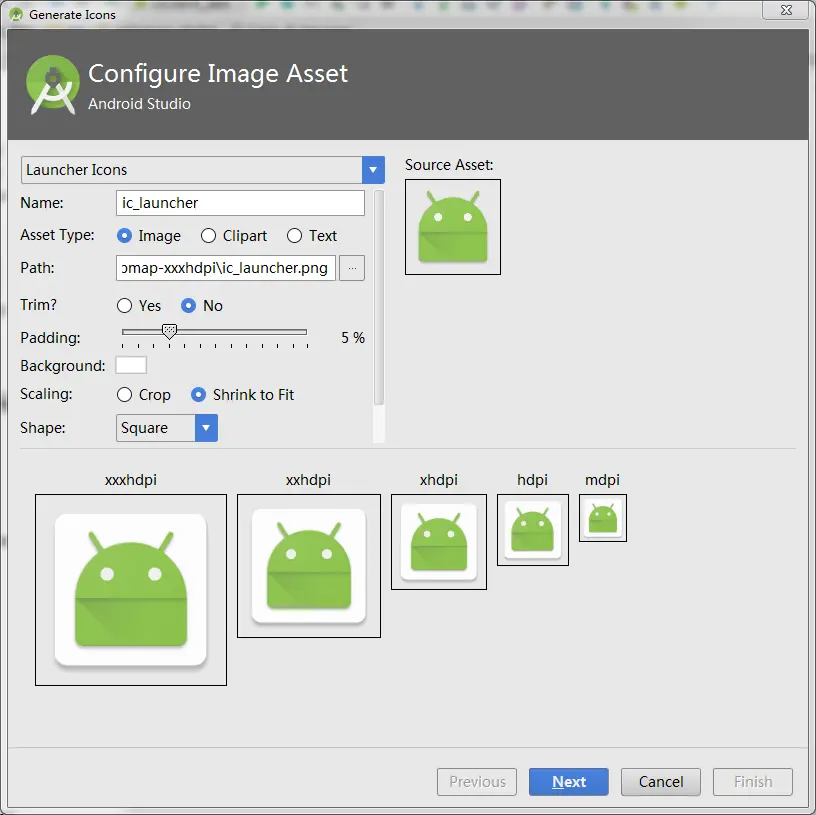Click the Path text field

click(225, 268)
